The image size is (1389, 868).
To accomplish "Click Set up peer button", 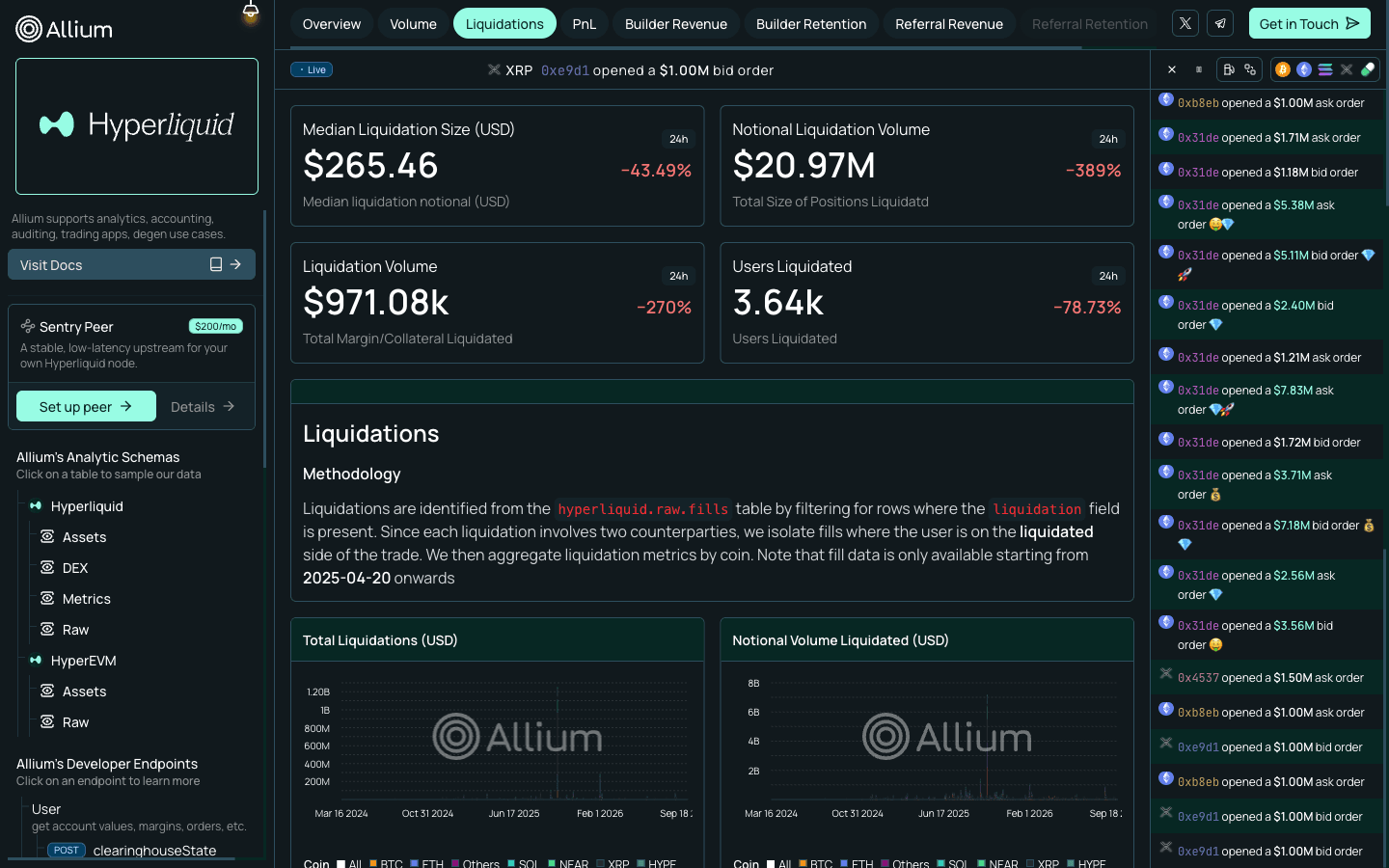I will coord(86,406).
